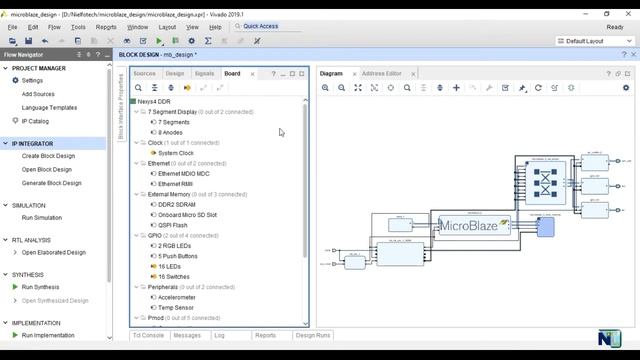This screenshot has height=360, width=640.
Task: Collapse the Clock group in Board tree
Action: click(137, 143)
